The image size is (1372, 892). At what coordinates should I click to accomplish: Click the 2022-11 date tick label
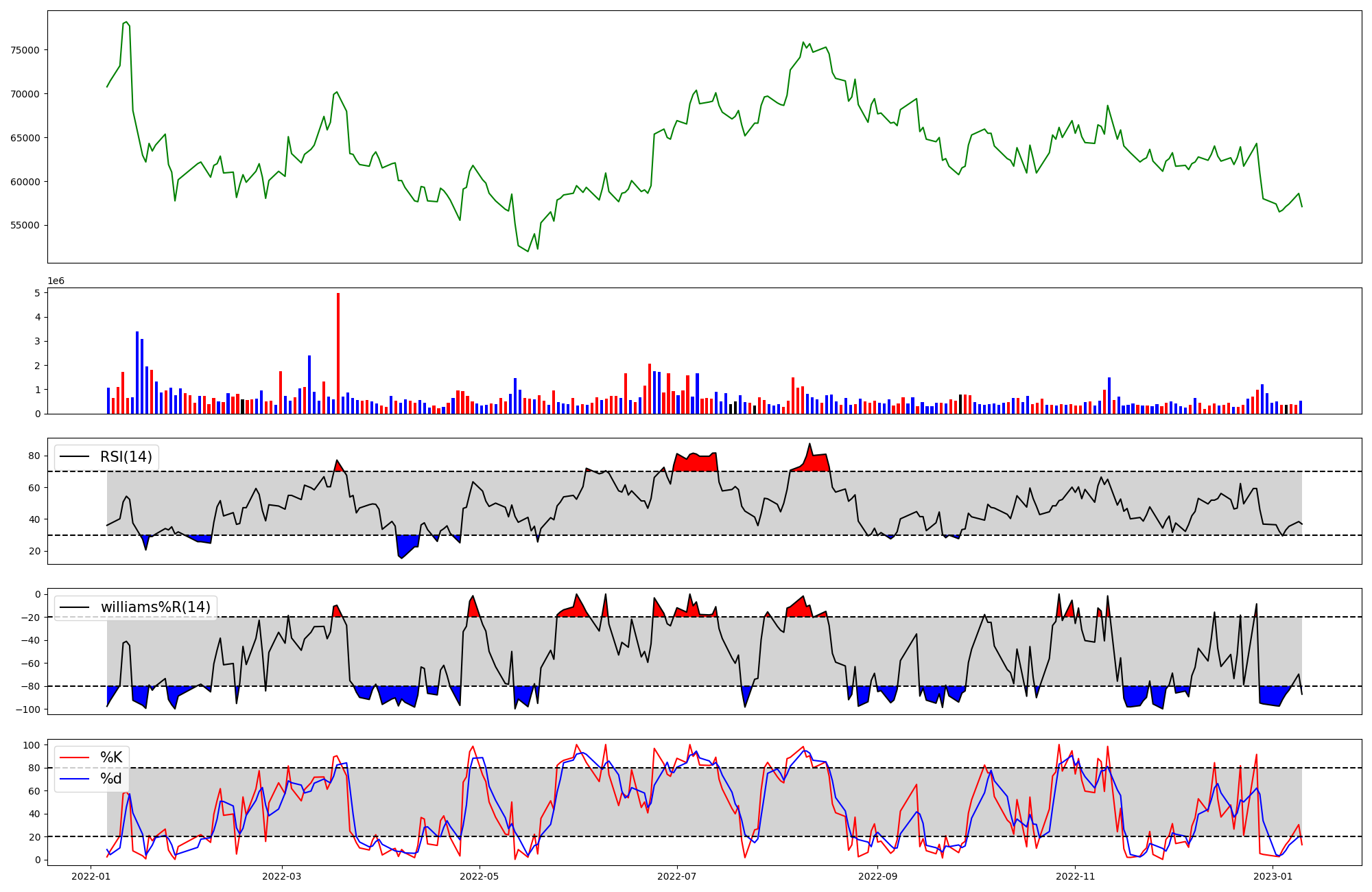click(1075, 876)
